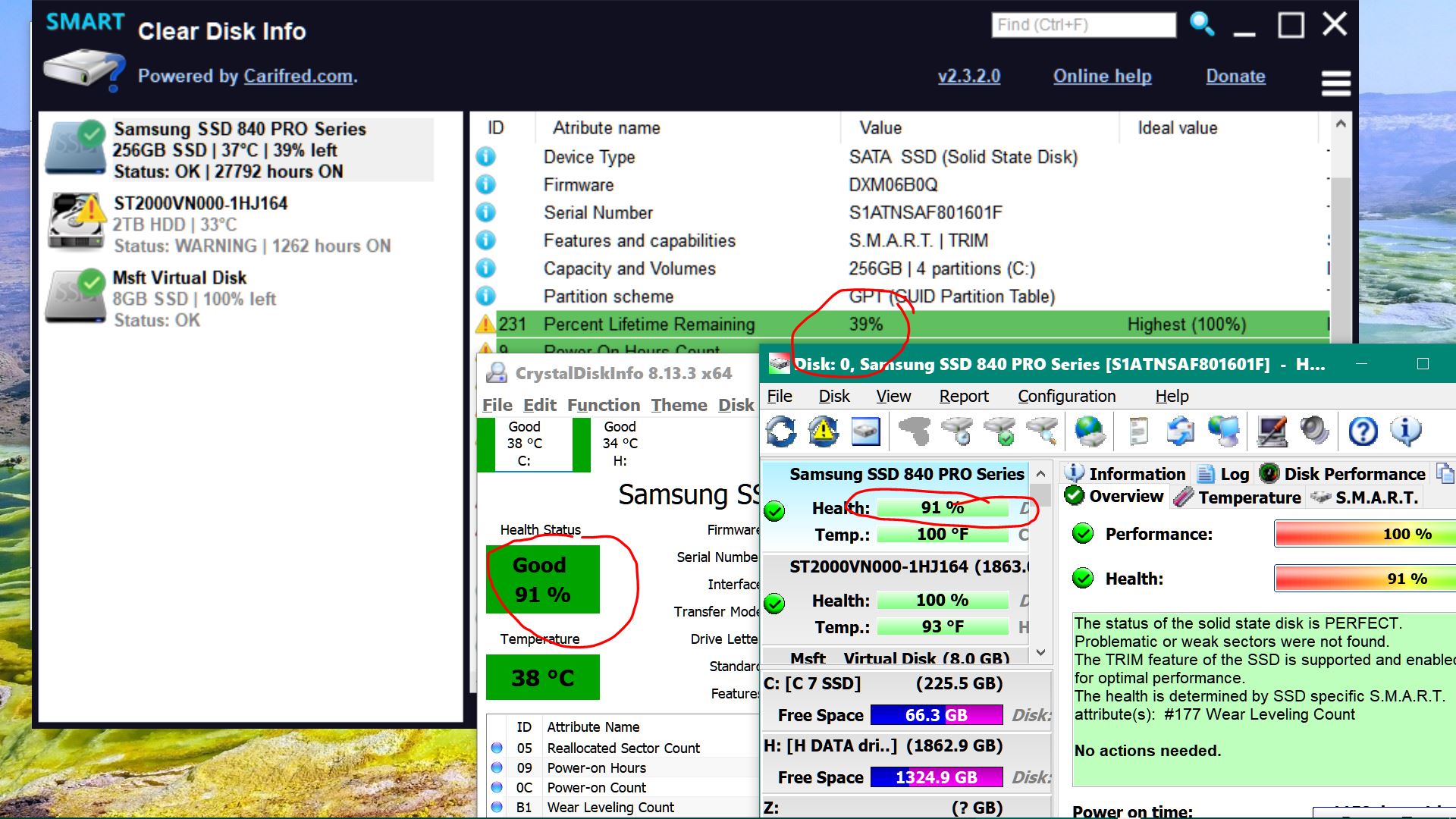
Task: Open the File menu in CrystalDiskInfo
Action: (x=497, y=405)
